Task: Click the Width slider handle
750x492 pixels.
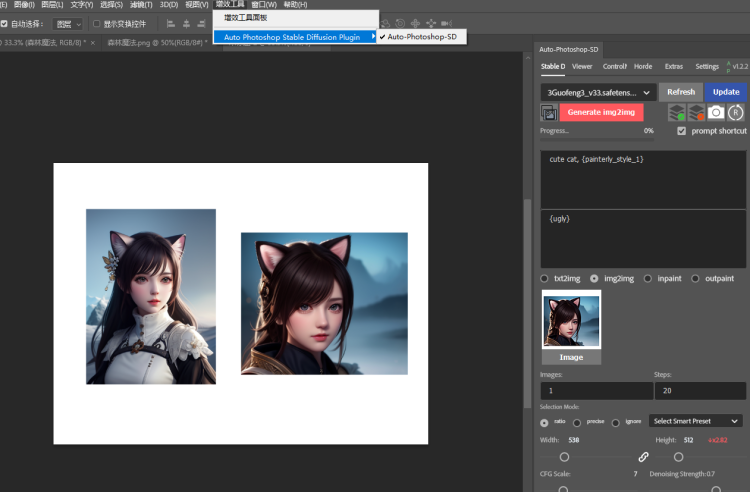Action: pos(565,457)
